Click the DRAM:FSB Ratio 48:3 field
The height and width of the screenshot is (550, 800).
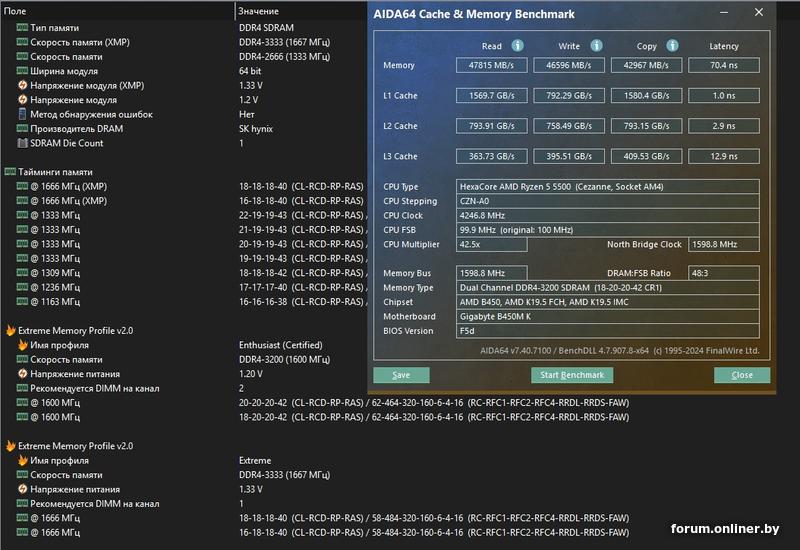point(723,273)
